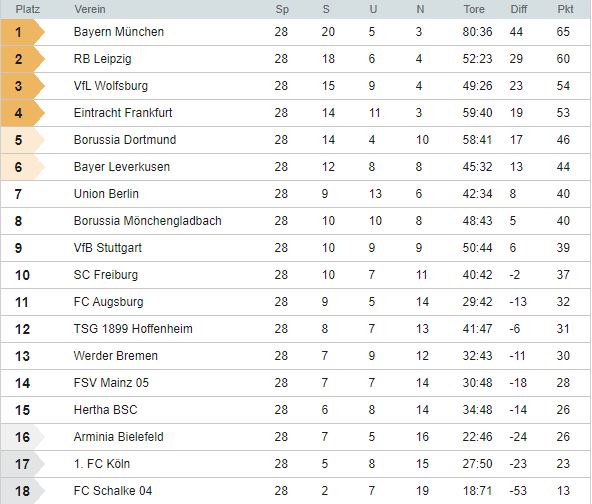Select Union Berlin in the table
The image size is (592, 504).
pos(296,194)
